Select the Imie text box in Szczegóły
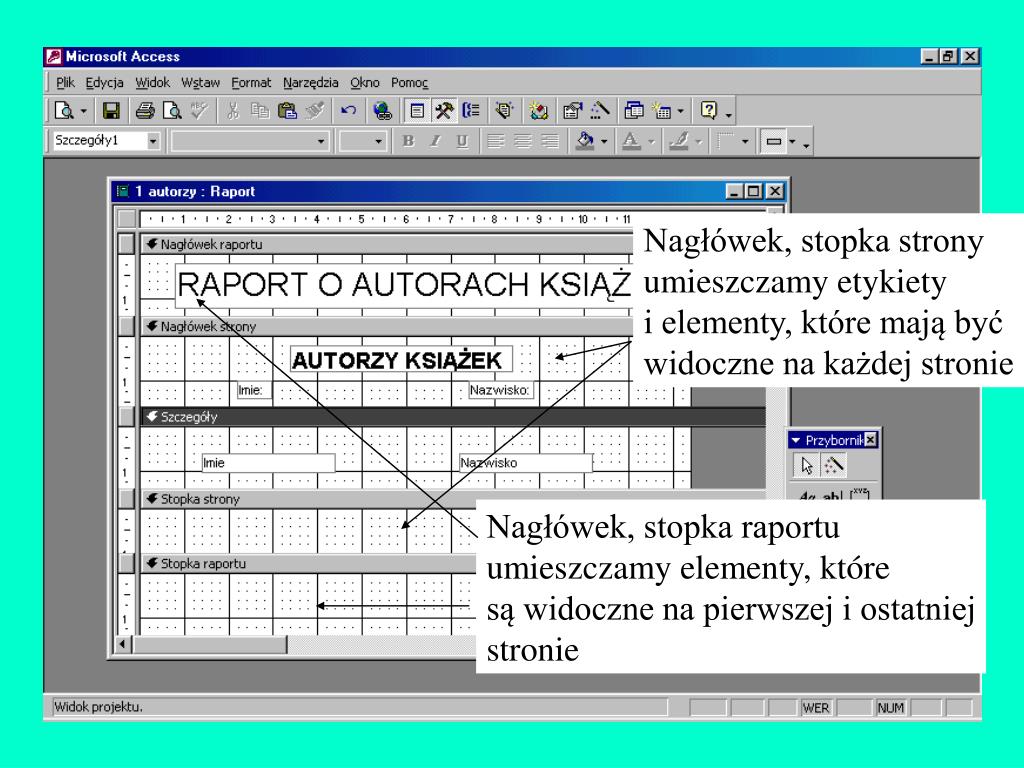 [x=268, y=463]
